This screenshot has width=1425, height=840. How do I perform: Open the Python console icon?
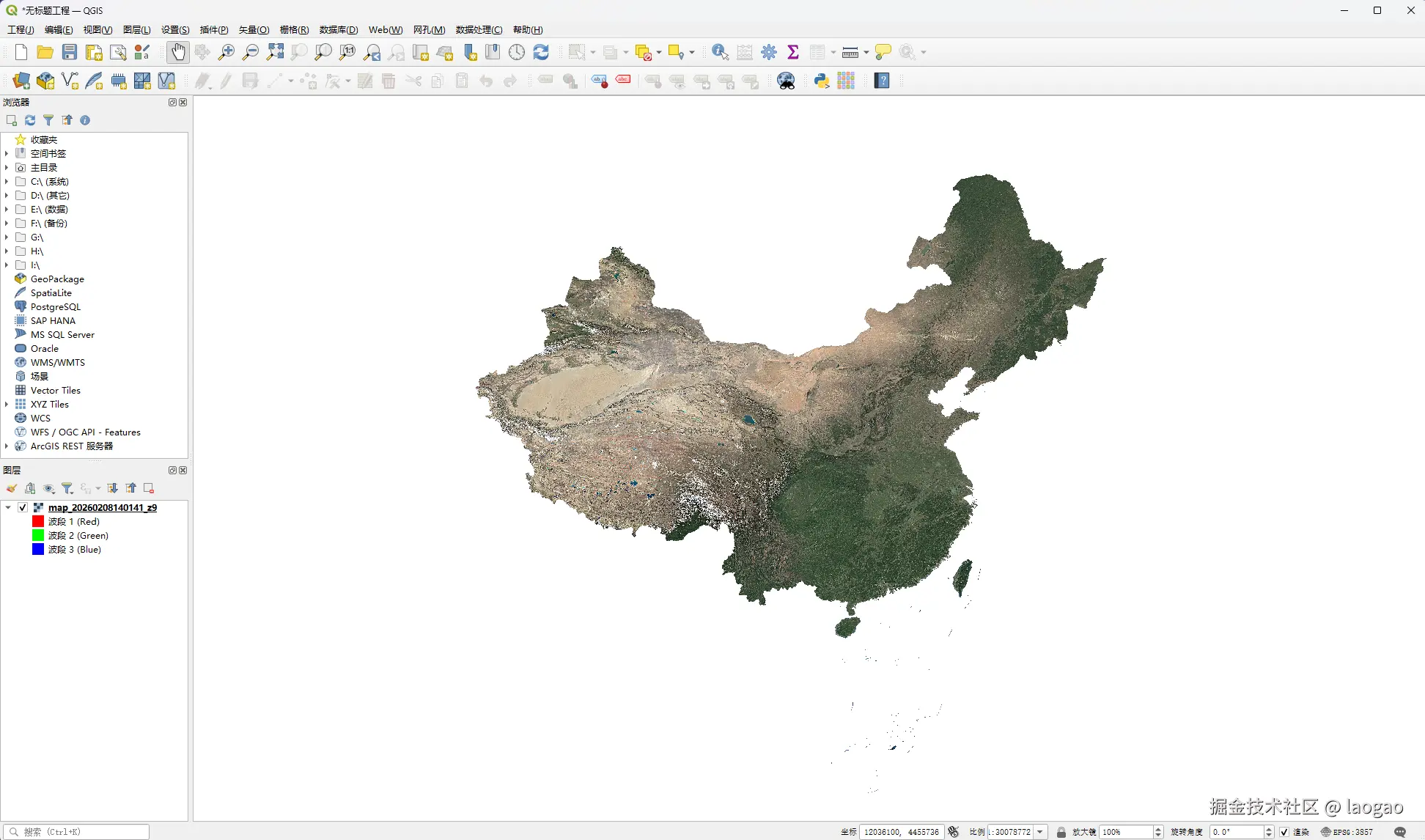(822, 81)
